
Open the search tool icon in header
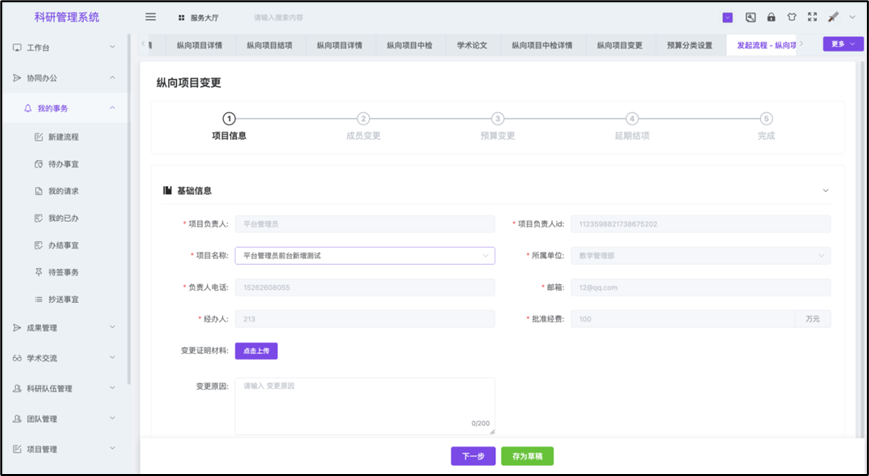pos(750,17)
